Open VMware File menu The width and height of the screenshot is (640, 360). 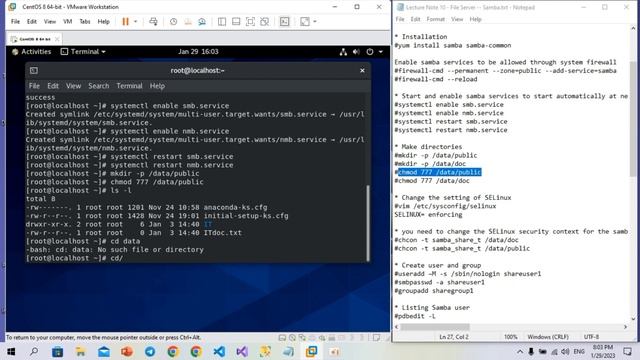pos(15,22)
